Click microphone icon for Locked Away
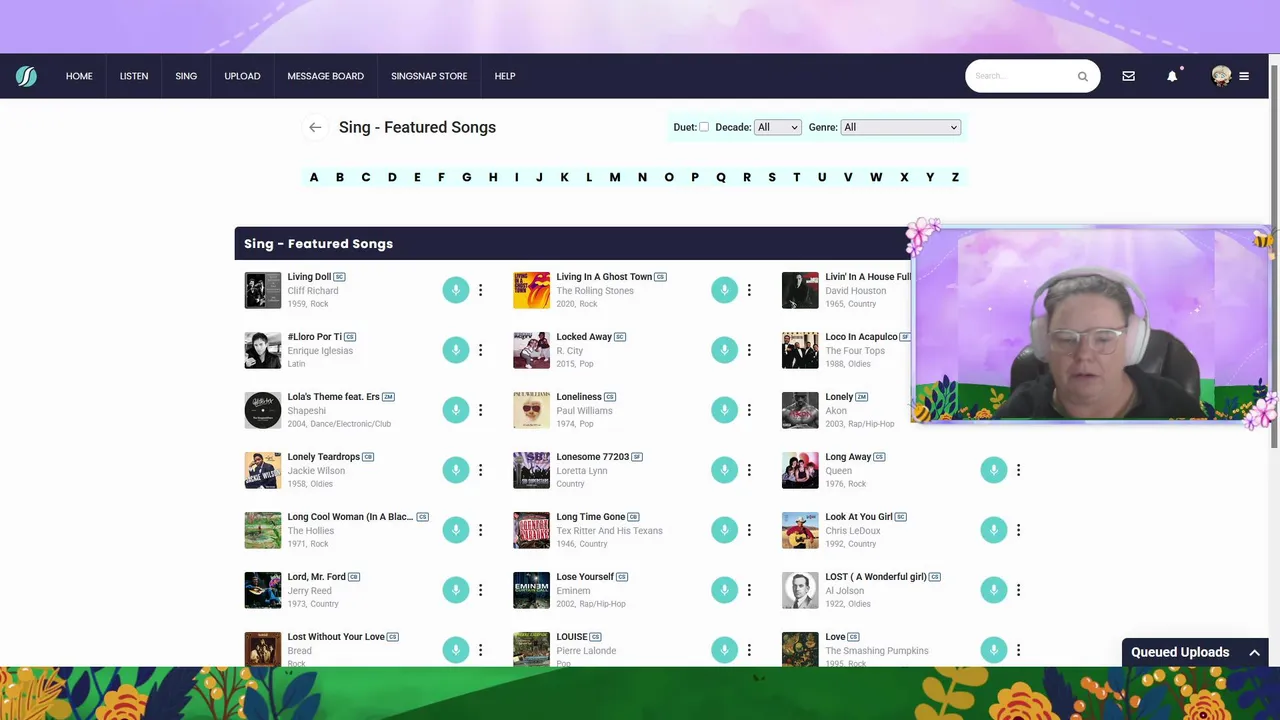1280x720 pixels. (725, 350)
